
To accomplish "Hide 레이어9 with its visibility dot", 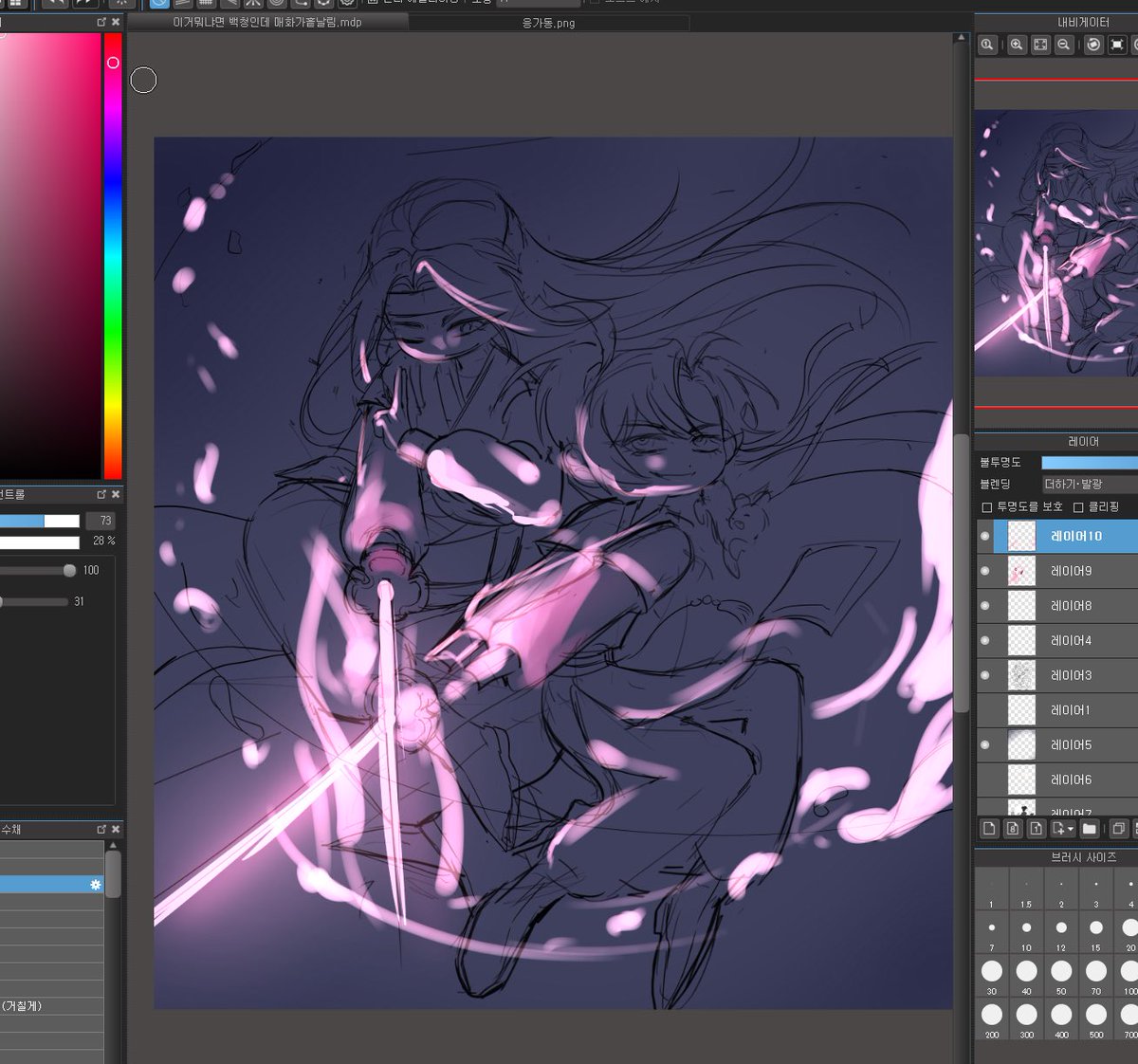I will point(984,571).
